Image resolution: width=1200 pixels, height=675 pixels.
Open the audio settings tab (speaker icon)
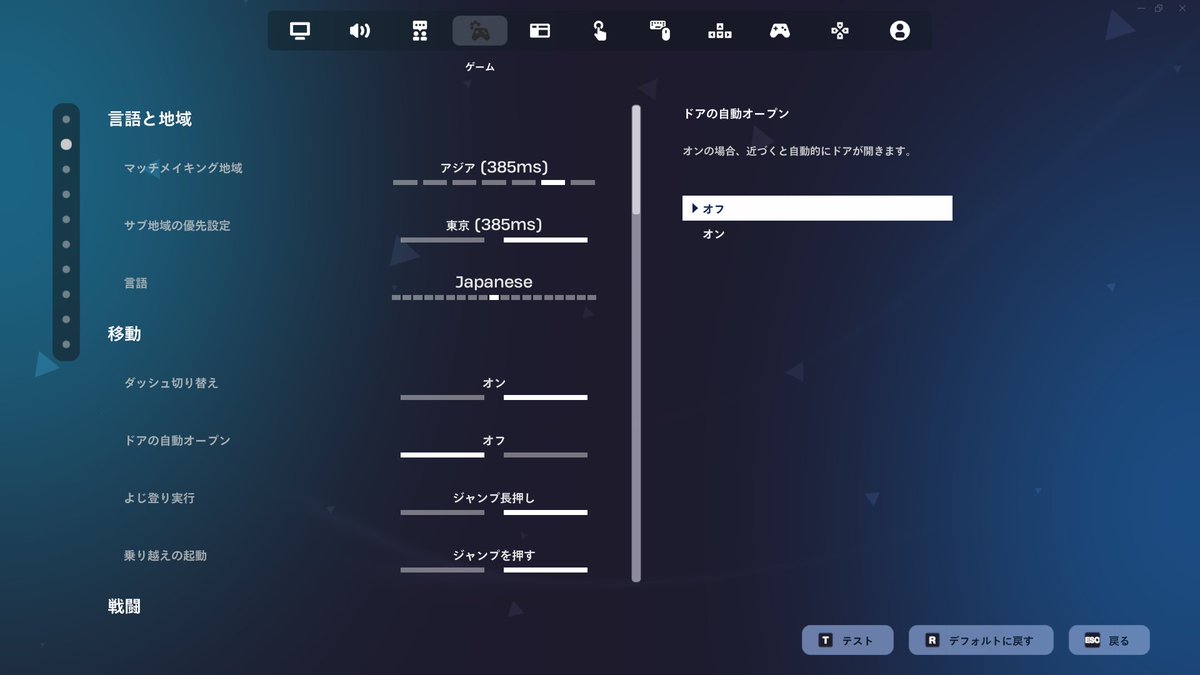[360, 31]
